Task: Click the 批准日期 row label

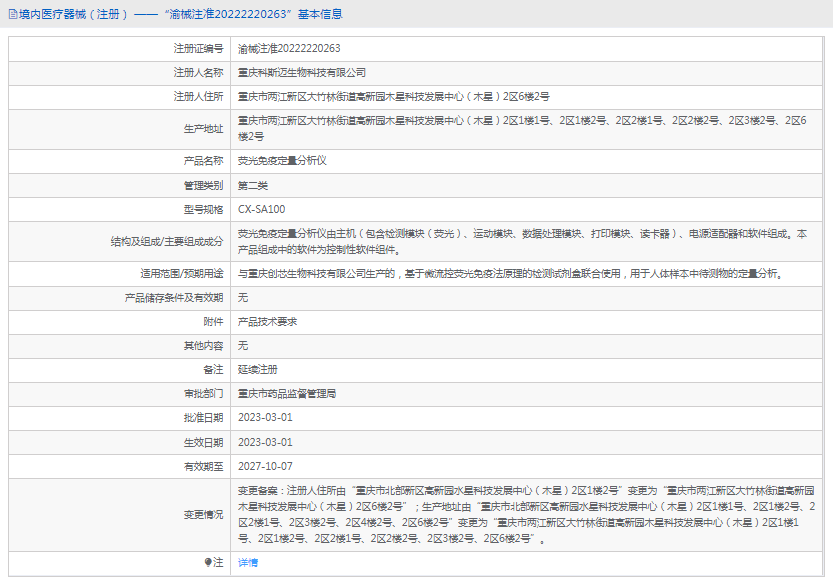Action: [203, 418]
